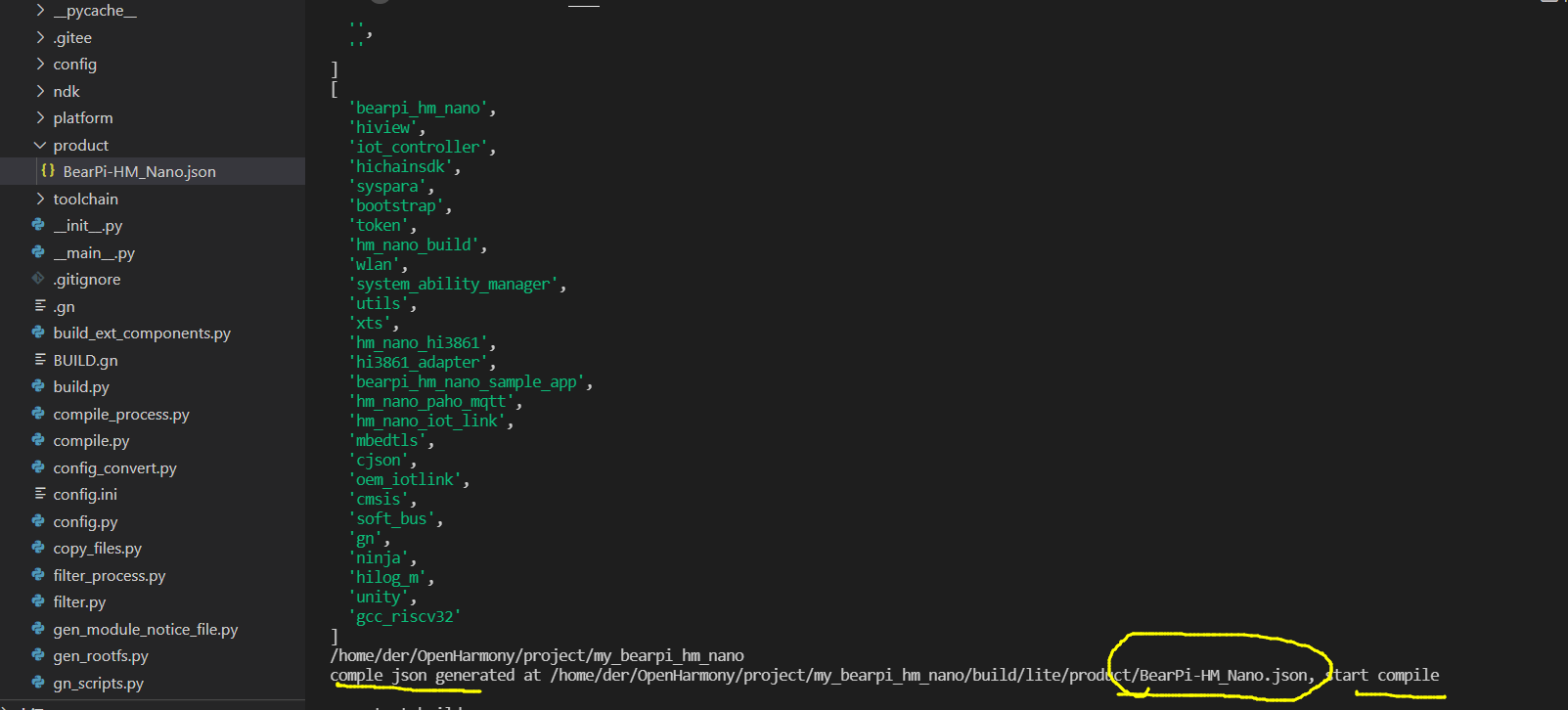Click 'bearpi_hm_nano' in terminal output
This screenshot has width=1568, height=710.
pyautogui.click(x=419, y=108)
